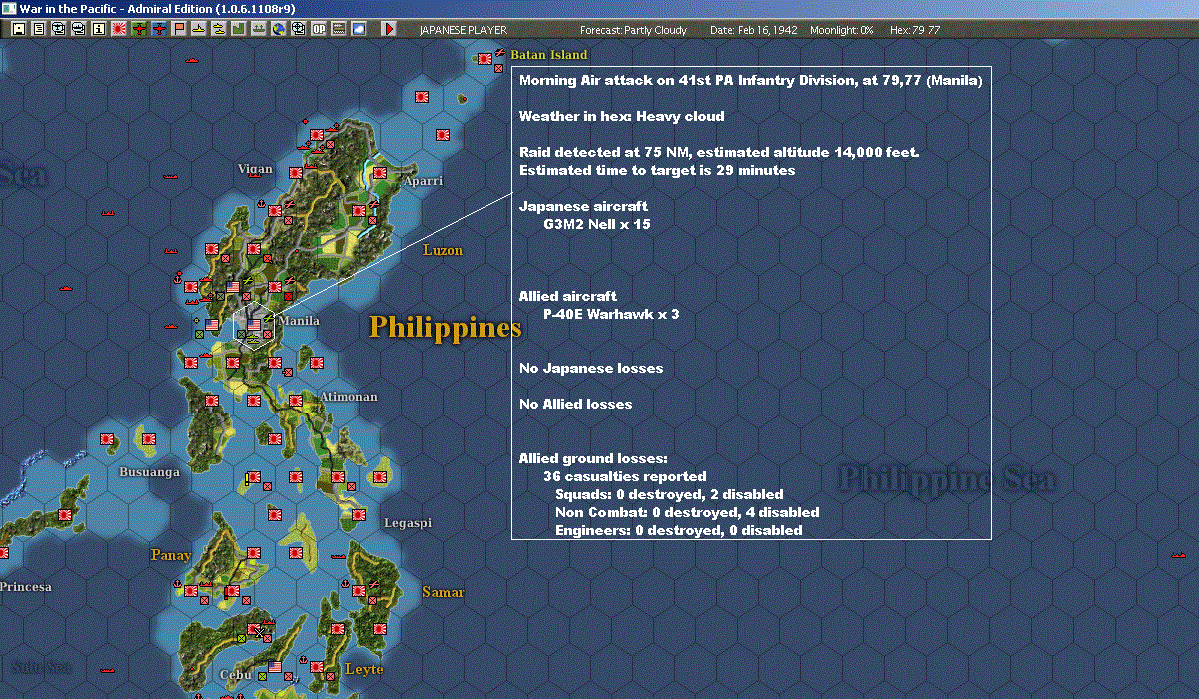Open the document list report icon

[x=39, y=29]
